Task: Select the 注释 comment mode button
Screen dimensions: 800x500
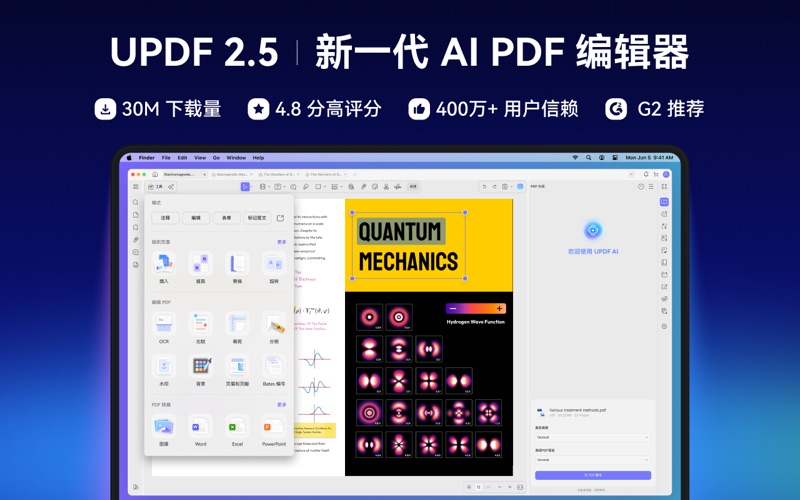Action: (165, 218)
